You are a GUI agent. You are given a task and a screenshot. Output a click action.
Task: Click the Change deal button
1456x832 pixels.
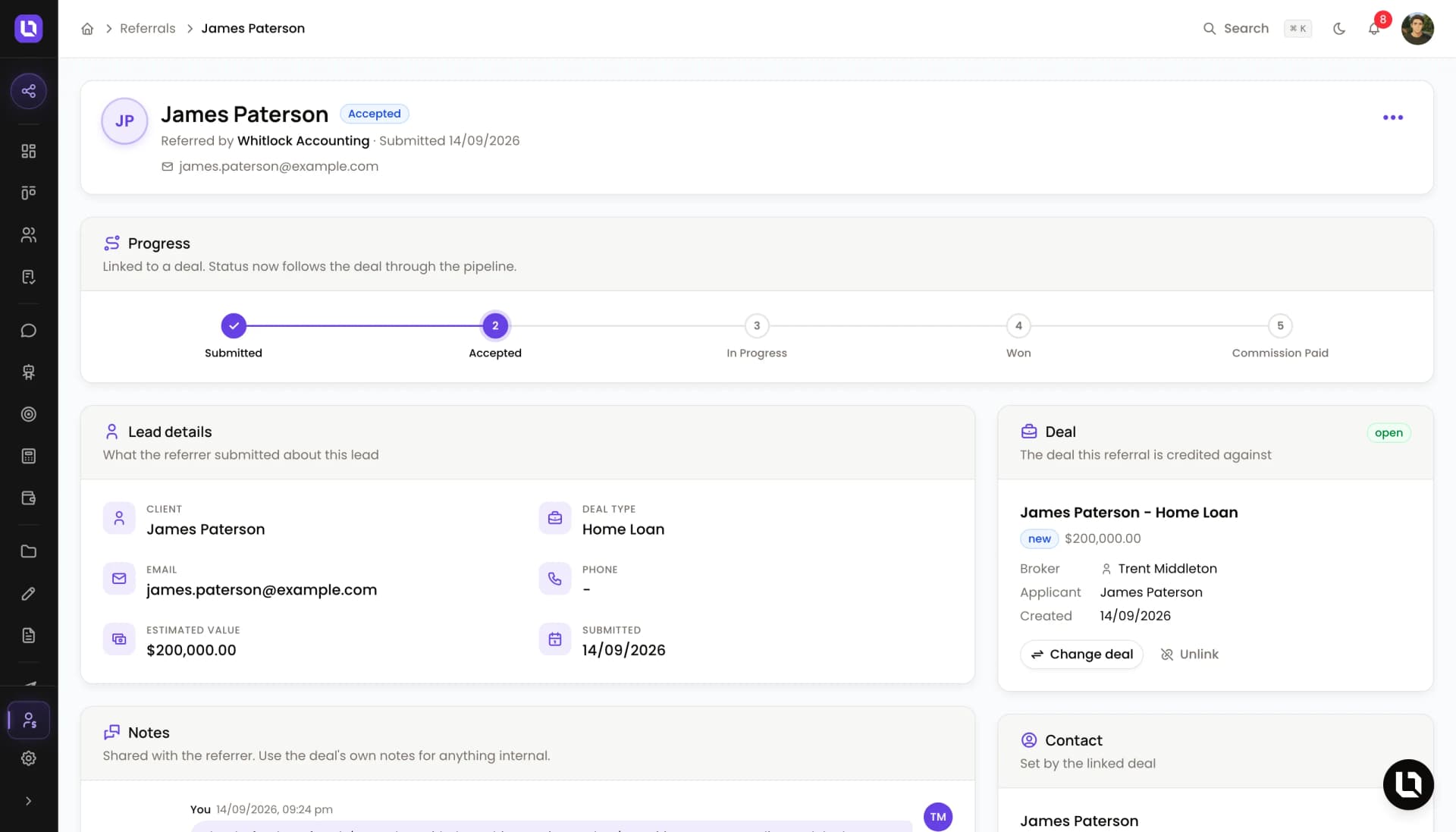tap(1081, 655)
